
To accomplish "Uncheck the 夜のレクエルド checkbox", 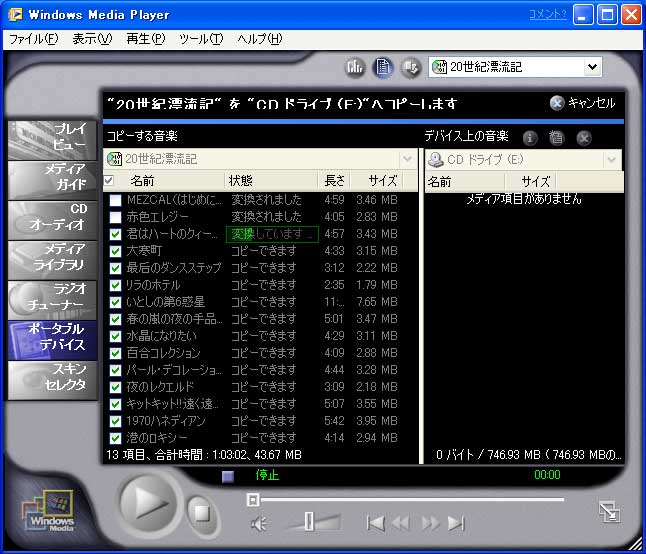I will point(115,387).
